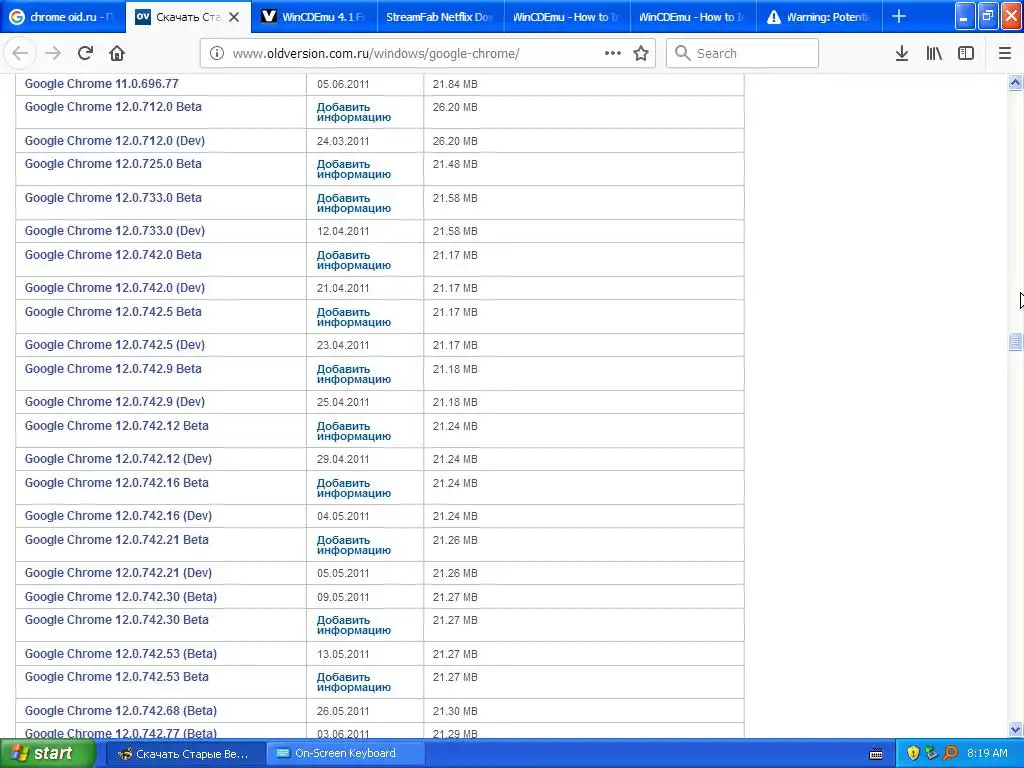Click the scrollbar down arrow
The height and width of the screenshot is (768, 1024).
point(1016,729)
